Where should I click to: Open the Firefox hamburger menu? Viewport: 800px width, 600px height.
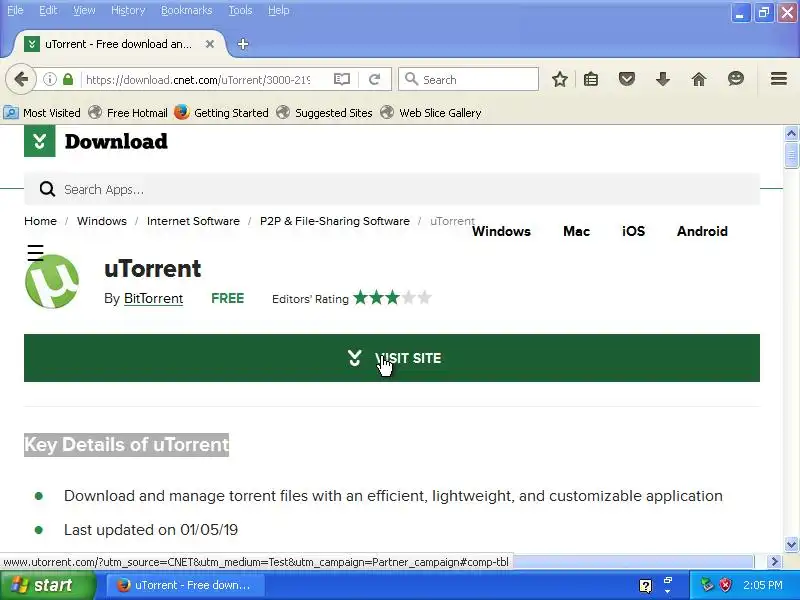pos(779,79)
